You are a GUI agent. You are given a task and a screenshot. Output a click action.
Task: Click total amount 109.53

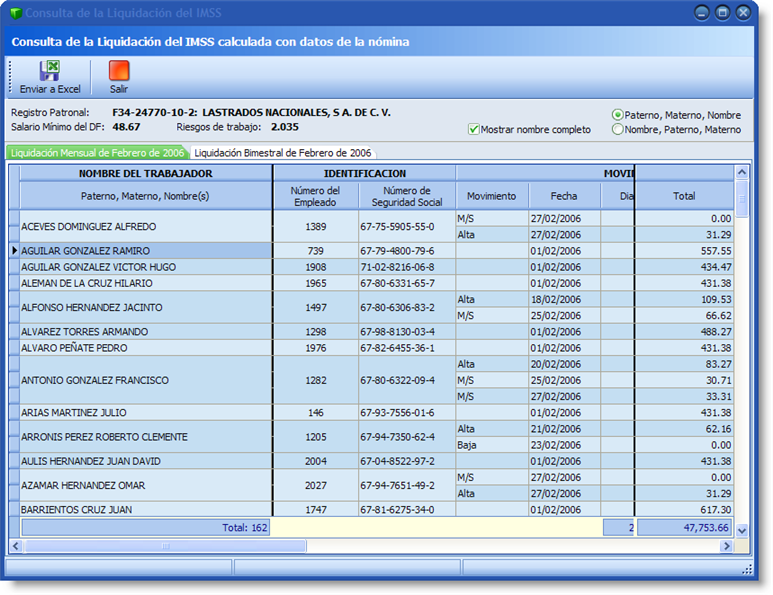pyautogui.click(x=684, y=299)
